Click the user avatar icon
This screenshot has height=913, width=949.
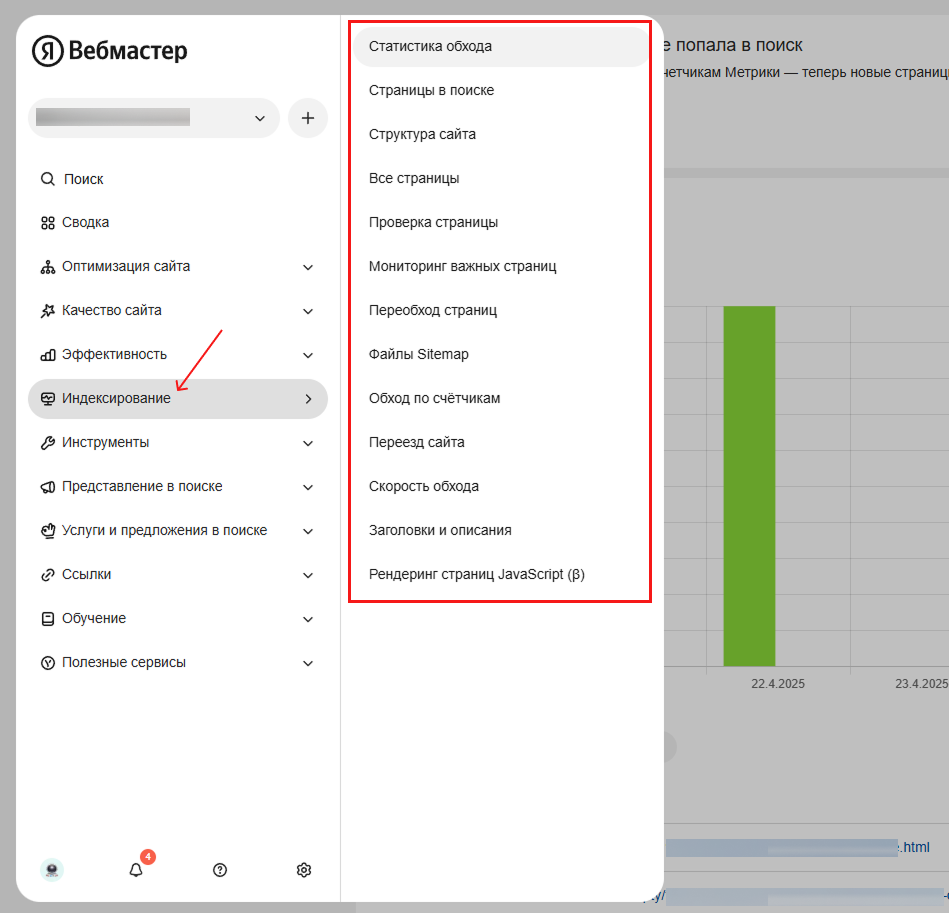(x=52, y=870)
